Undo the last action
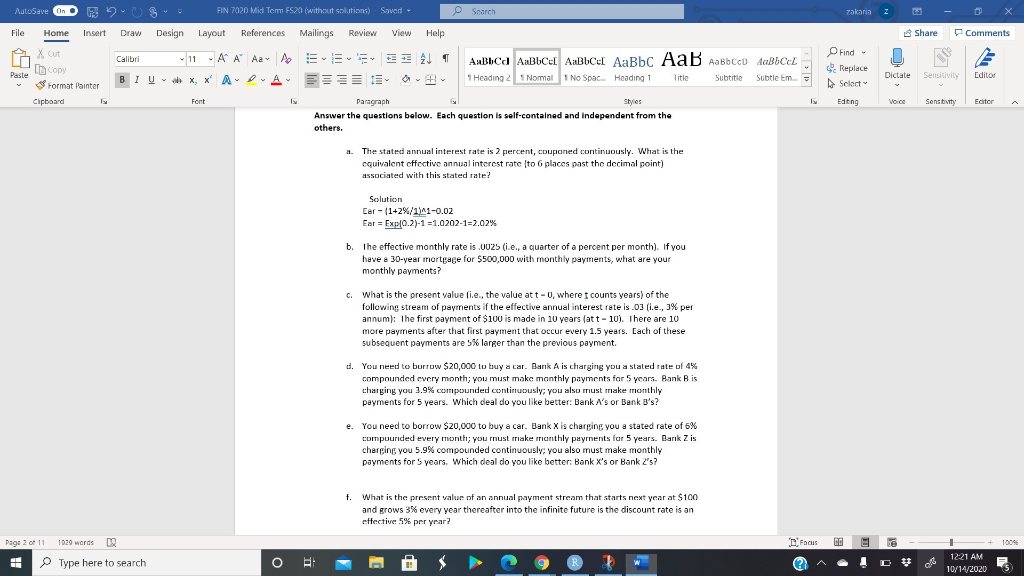 coord(111,11)
